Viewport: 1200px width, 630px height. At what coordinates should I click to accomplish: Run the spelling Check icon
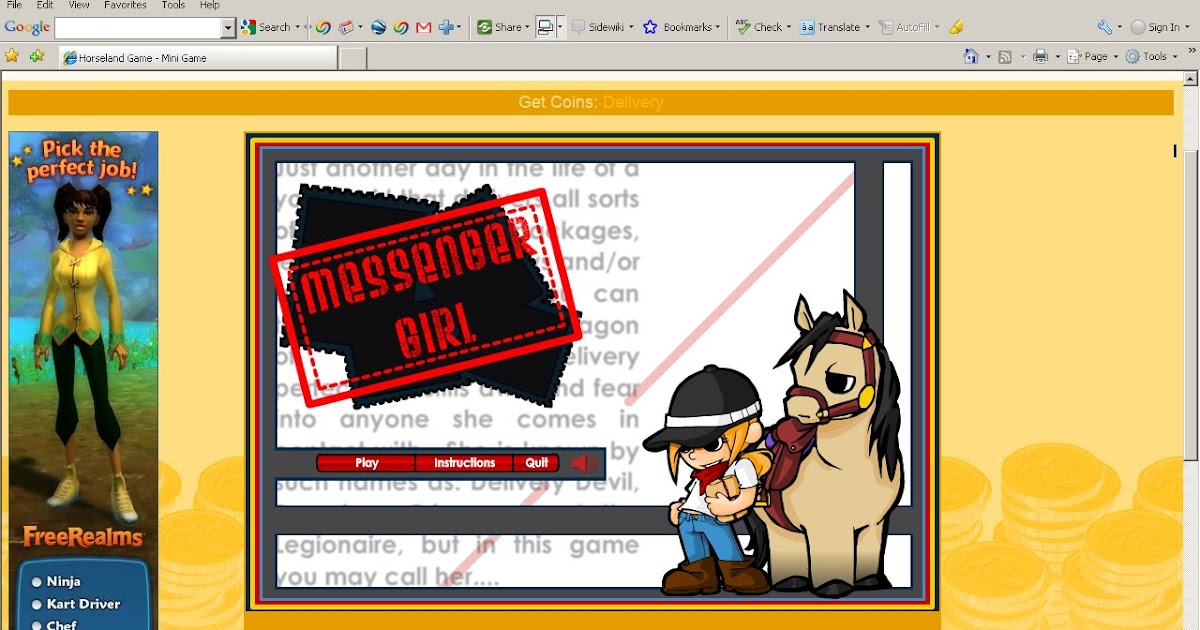coord(743,27)
